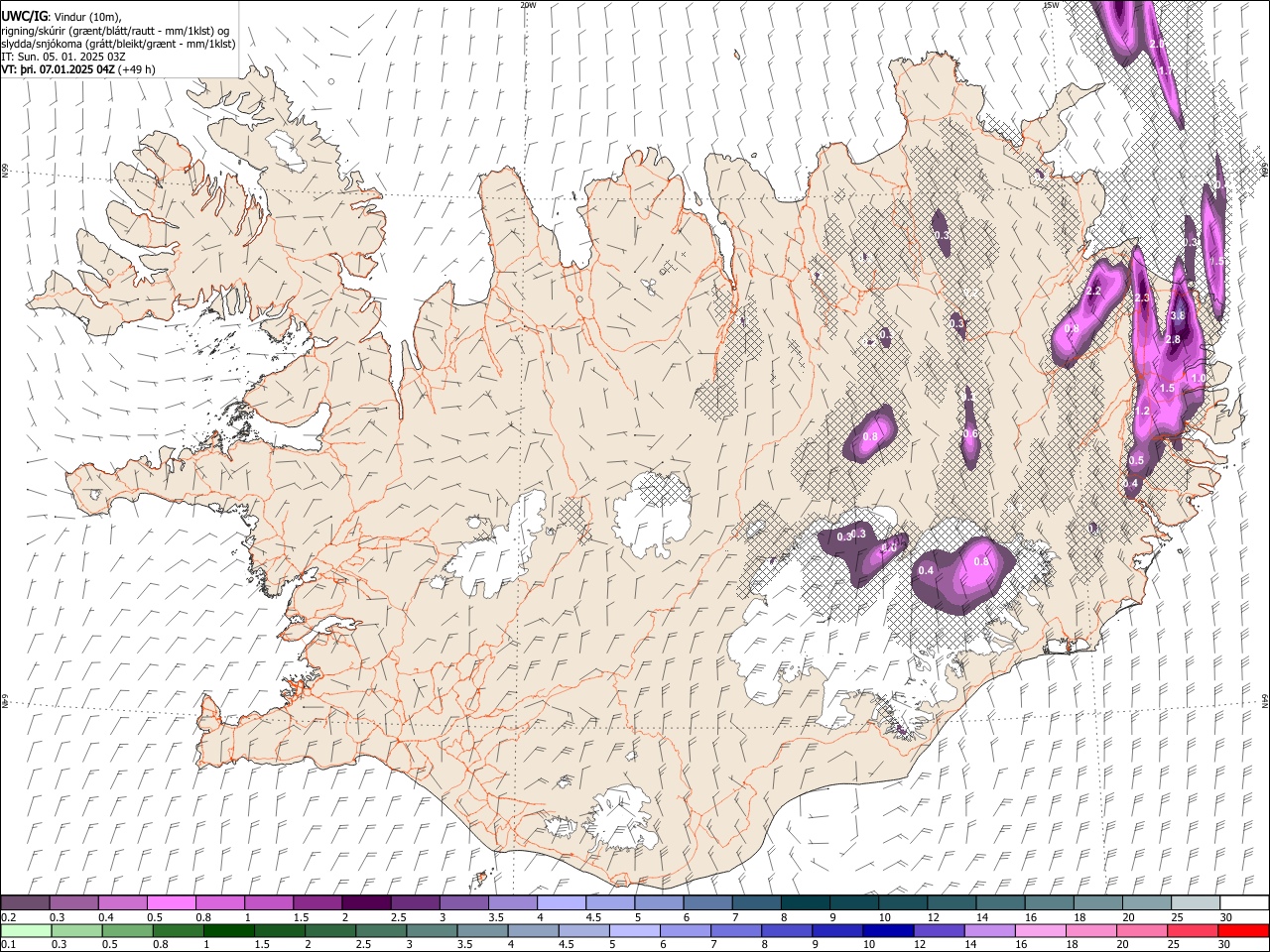Click the darkest purple snow legend swatch for 2

pos(366,902)
